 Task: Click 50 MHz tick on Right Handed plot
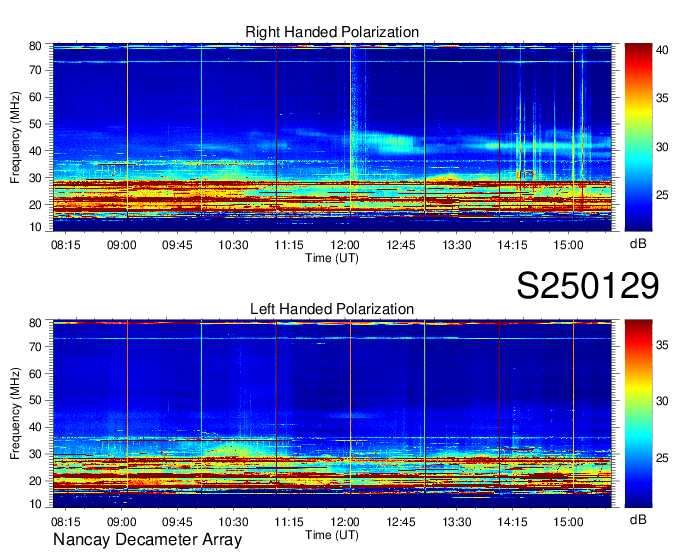(x=35, y=124)
